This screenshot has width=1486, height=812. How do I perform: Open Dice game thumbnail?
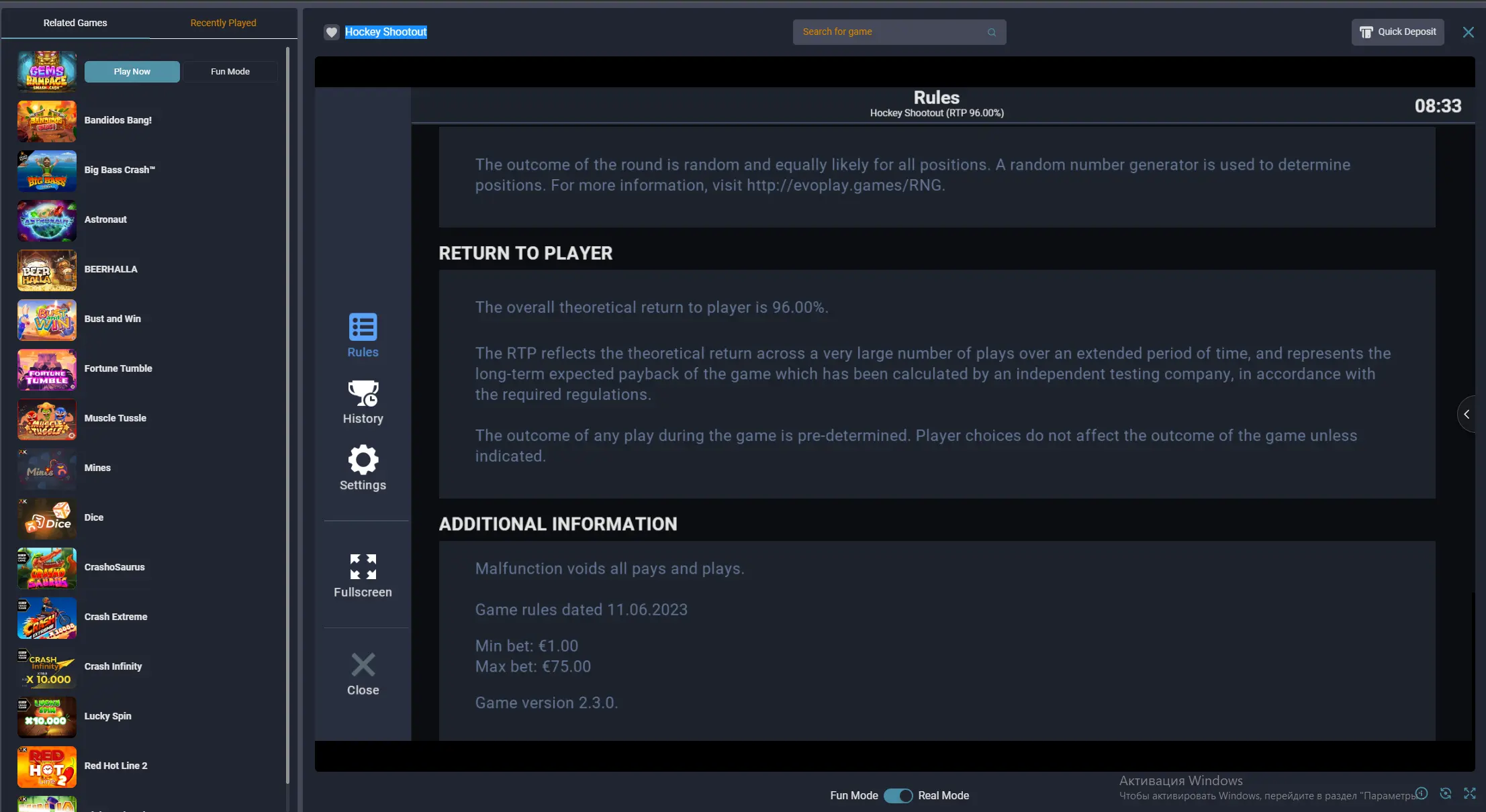tap(47, 518)
